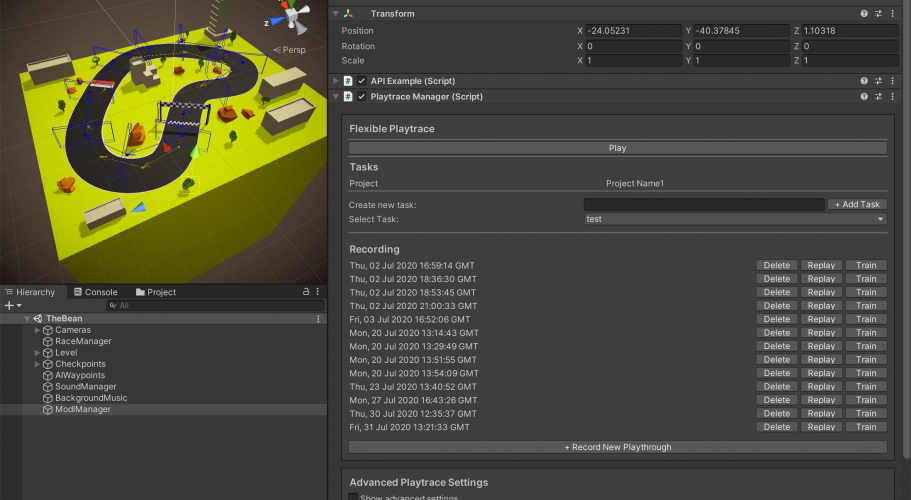The height and width of the screenshot is (500, 911).
Task: Click the SoundManager object cube icon
Action: point(48,387)
